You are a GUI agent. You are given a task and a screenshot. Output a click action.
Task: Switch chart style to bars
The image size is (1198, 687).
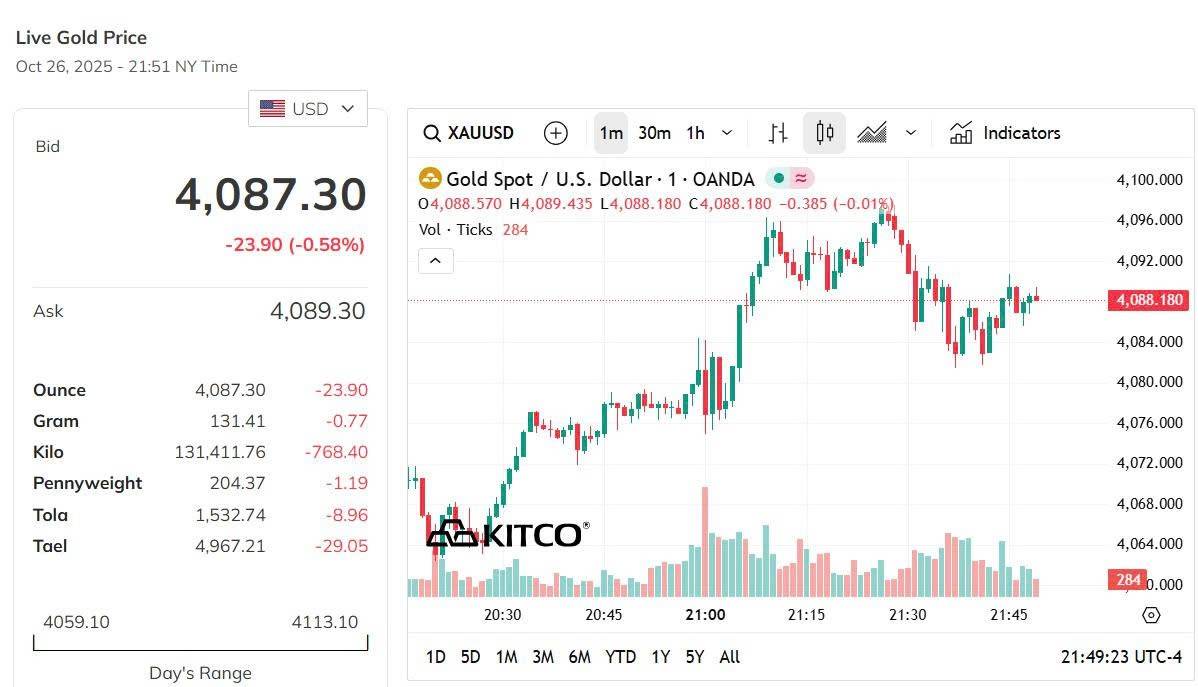pyautogui.click(x=778, y=133)
